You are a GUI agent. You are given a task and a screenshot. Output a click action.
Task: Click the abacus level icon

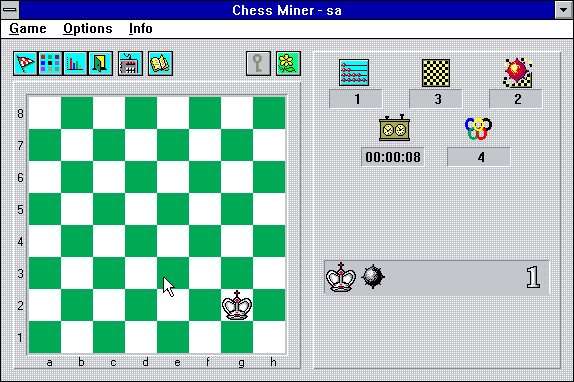[x=354, y=73]
